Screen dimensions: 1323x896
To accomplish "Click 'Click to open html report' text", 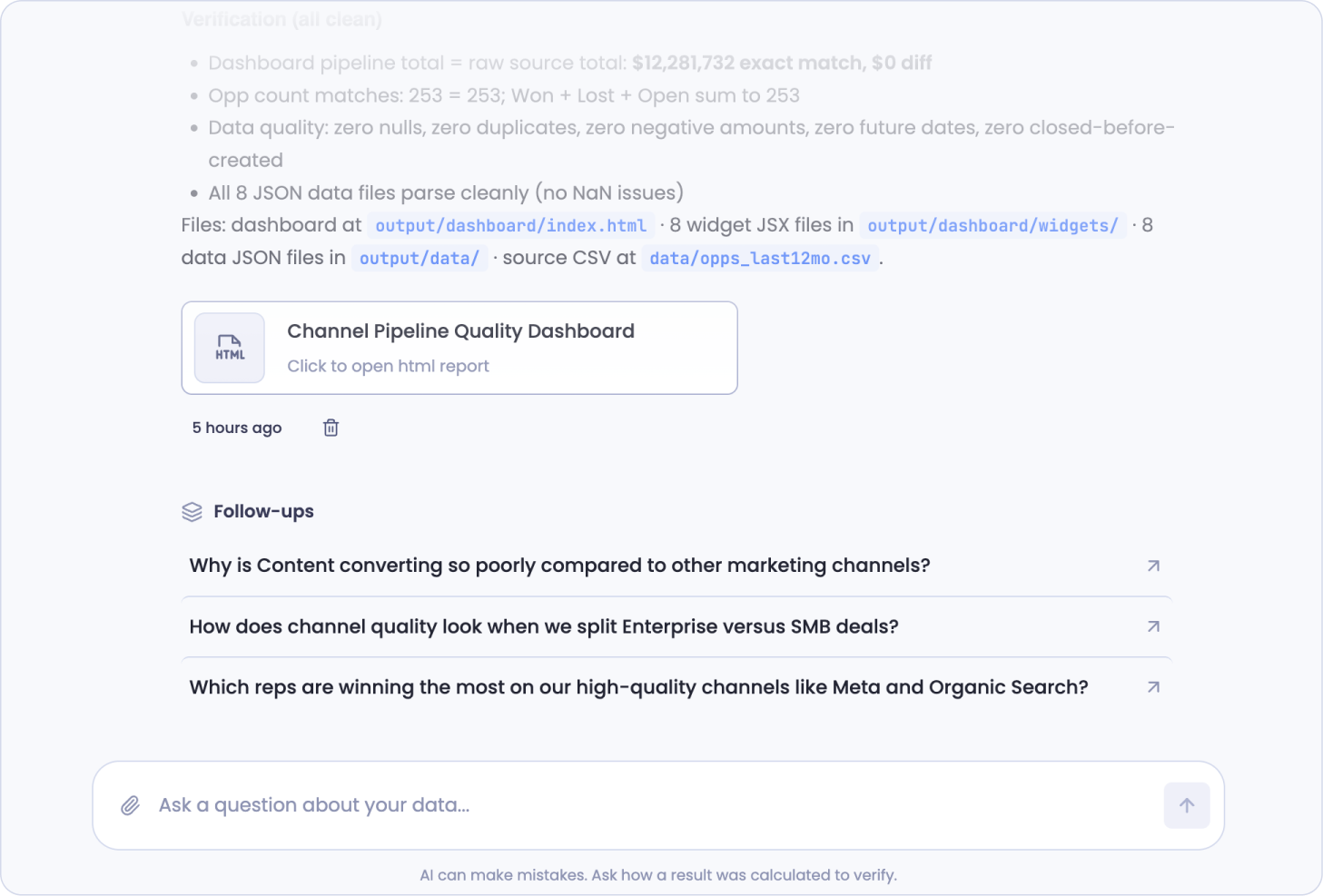I will pyautogui.click(x=388, y=366).
